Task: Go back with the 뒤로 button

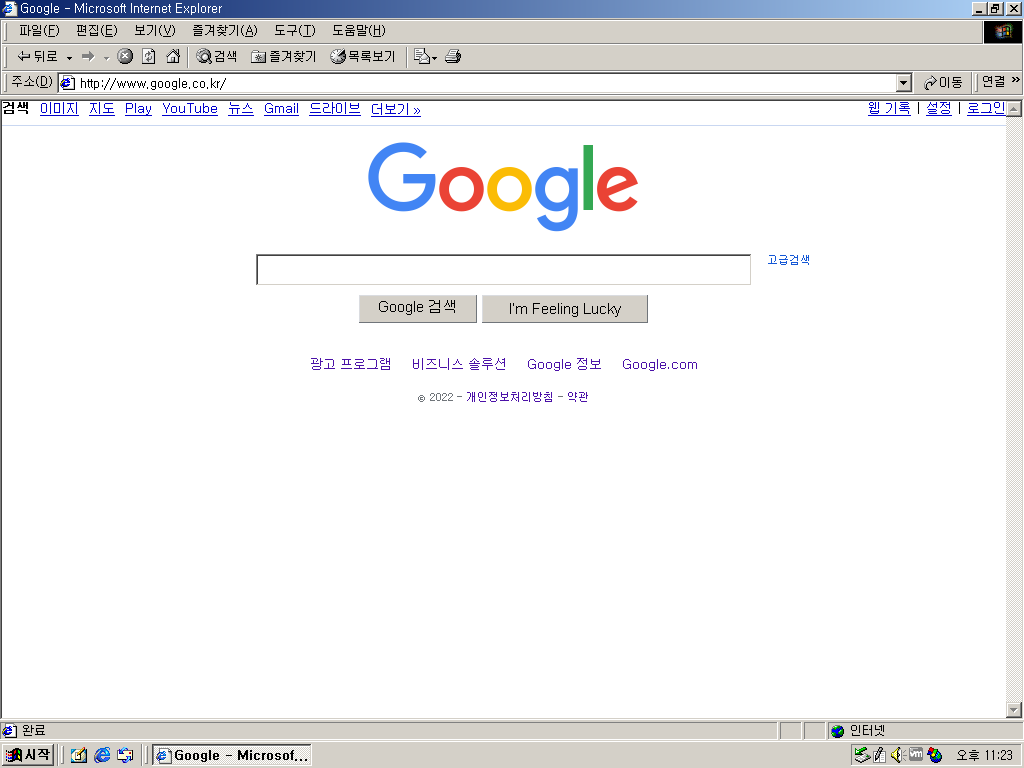Action: [37, 57]
